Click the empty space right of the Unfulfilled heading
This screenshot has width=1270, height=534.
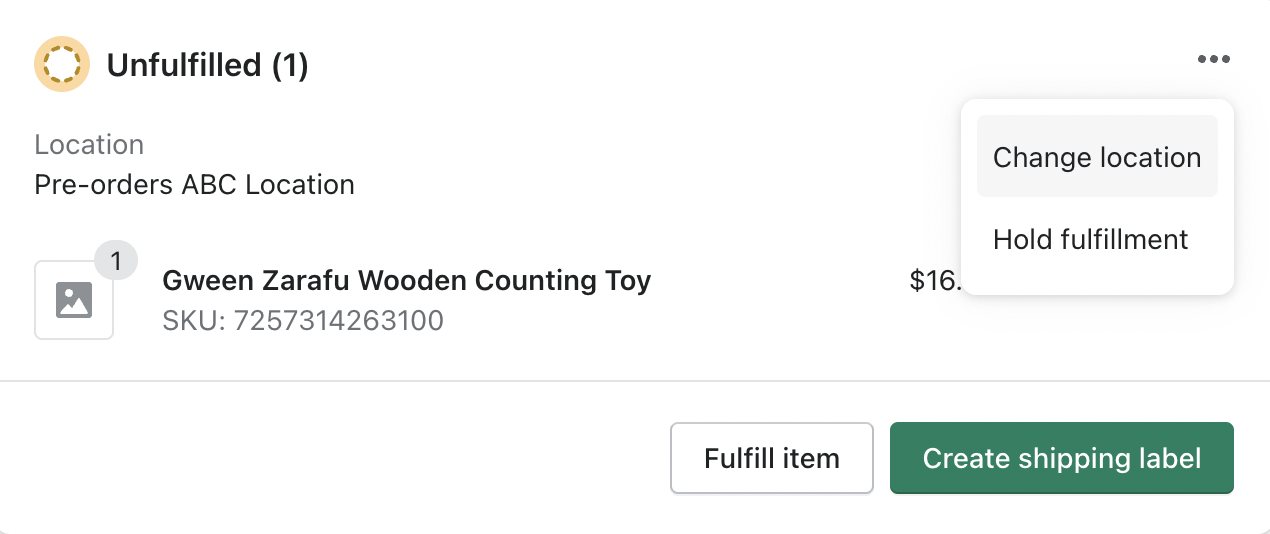point(748,65)
